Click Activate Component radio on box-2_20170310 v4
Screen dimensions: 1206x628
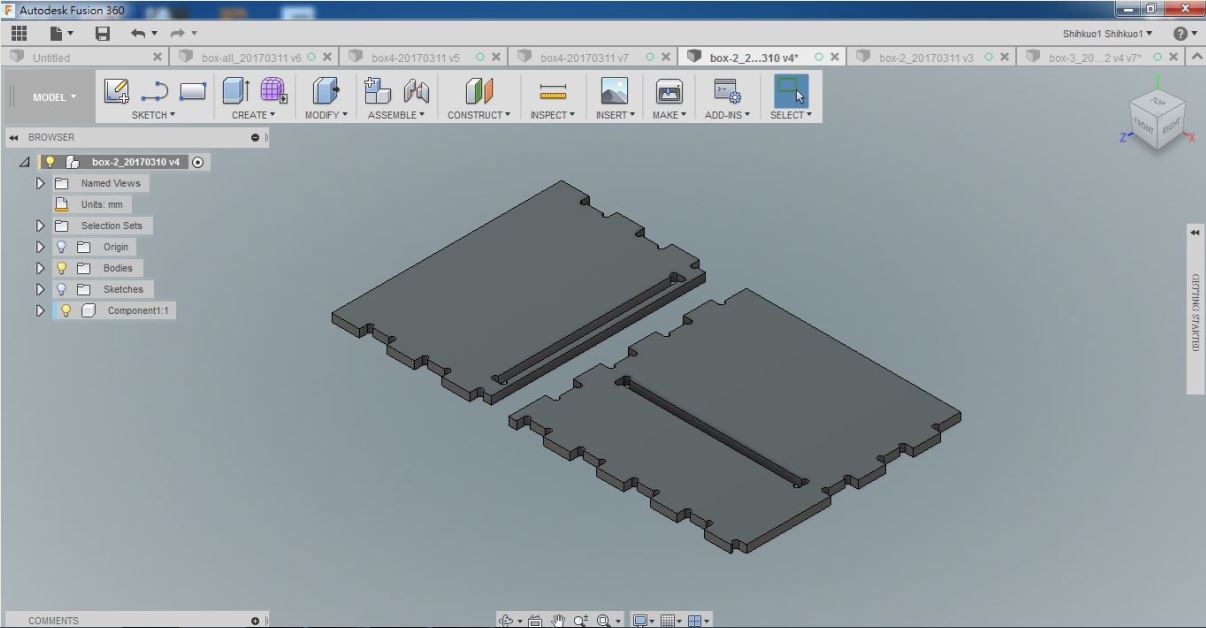tap(197, 161)
